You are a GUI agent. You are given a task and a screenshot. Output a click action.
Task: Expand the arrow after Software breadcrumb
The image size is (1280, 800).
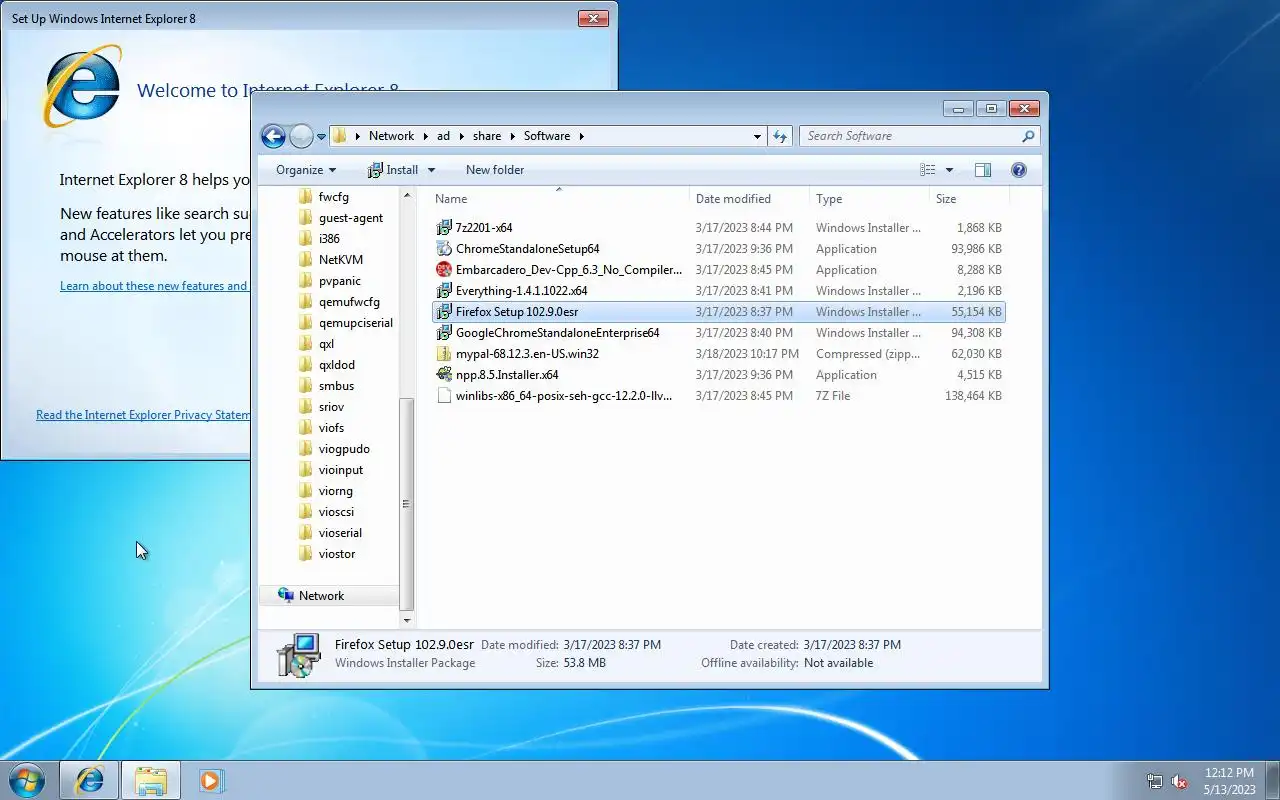(581, 136)
